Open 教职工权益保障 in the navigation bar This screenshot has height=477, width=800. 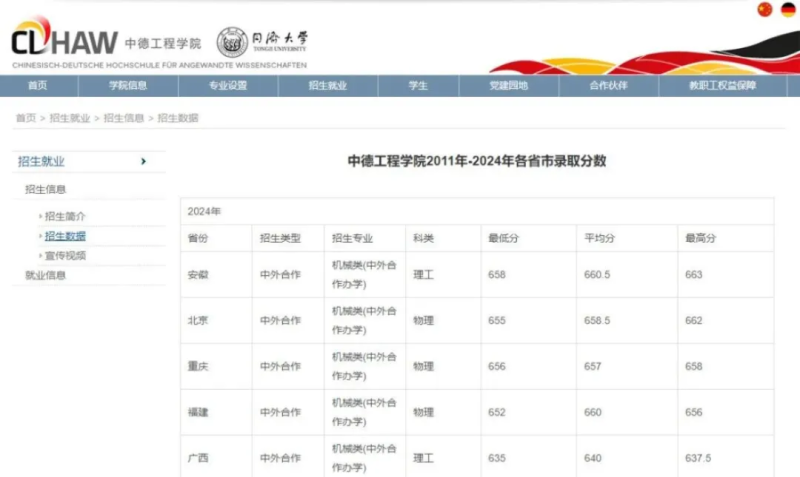tap(723, 86)
